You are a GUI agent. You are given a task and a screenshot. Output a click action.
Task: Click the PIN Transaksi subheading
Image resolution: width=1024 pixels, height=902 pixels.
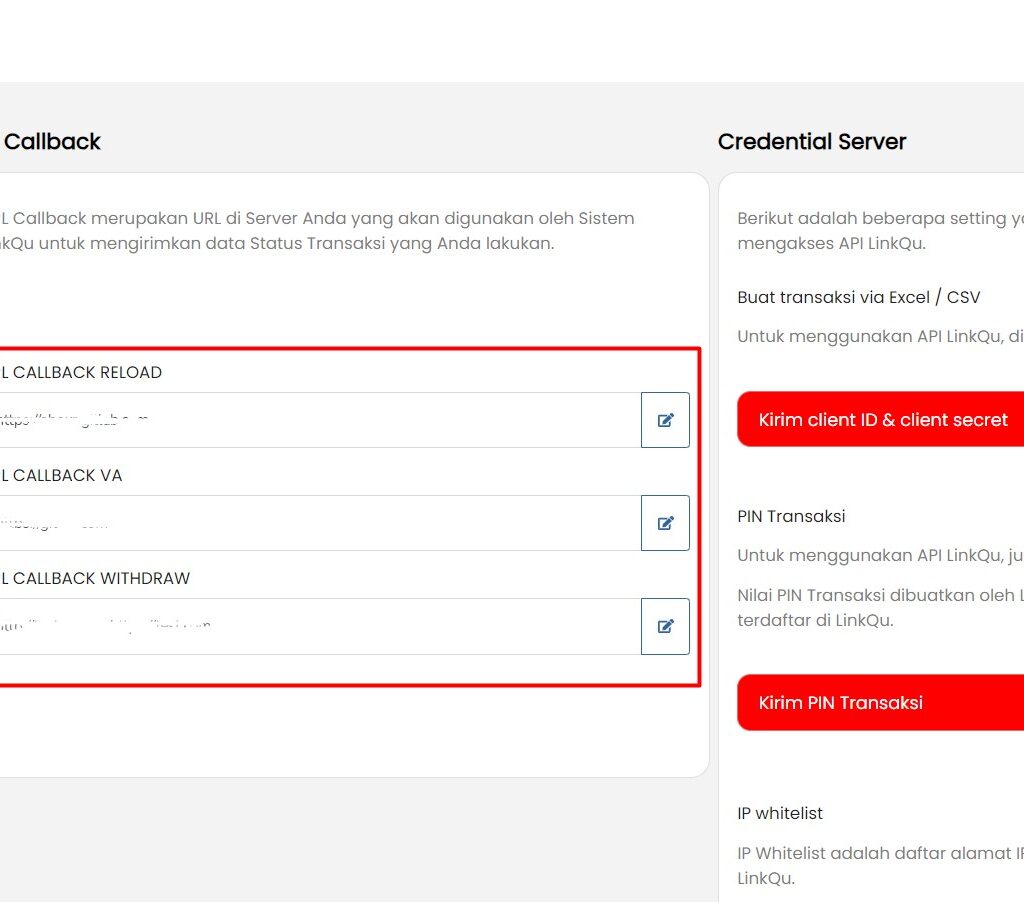[791, 516]
